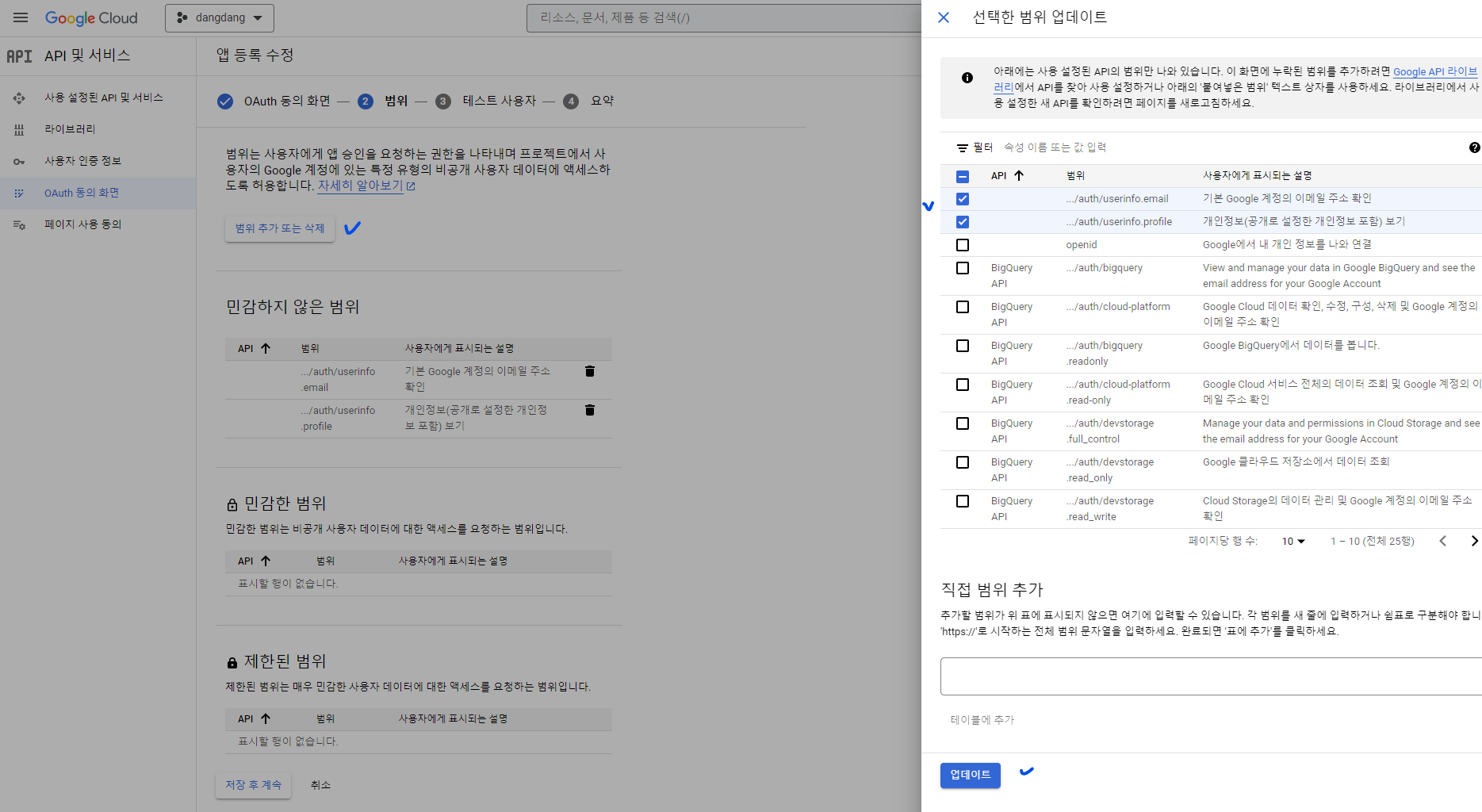Close the 선택한 범위 업데이트 panel
This screenshot has height=812, width=1482.
[943, 17]
